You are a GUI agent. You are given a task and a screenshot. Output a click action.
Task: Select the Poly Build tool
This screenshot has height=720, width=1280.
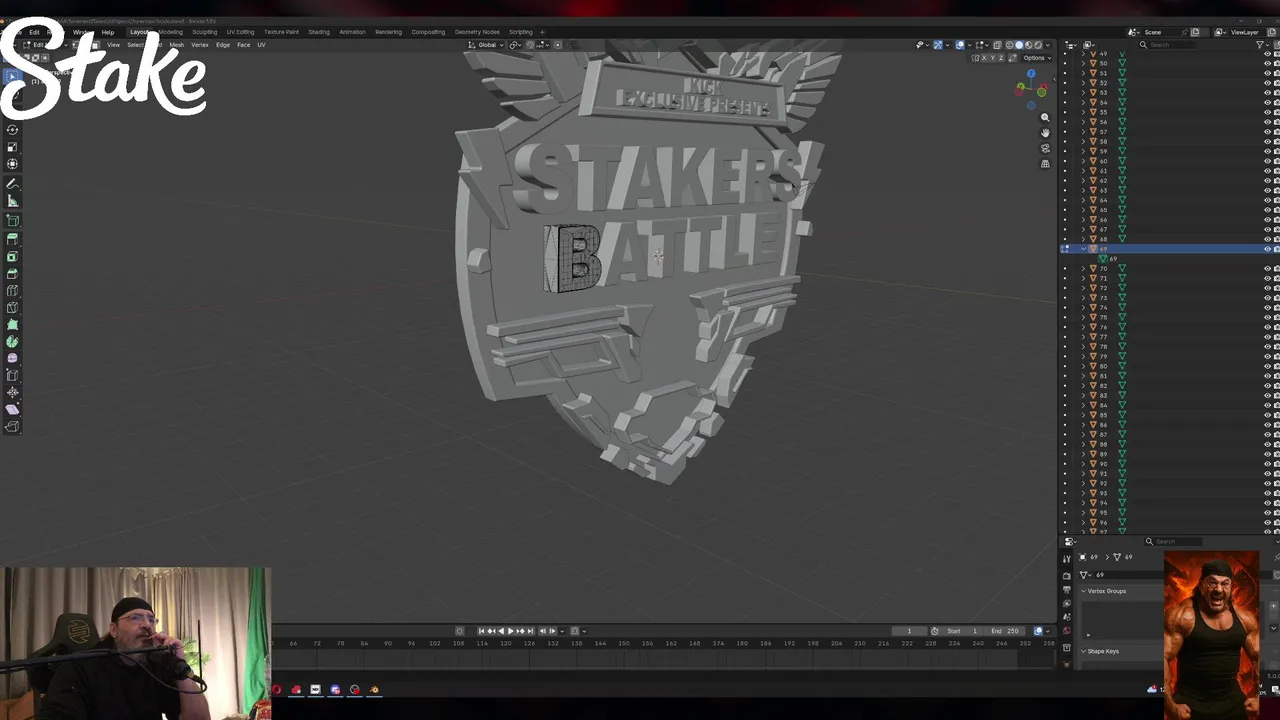point(12,325)
